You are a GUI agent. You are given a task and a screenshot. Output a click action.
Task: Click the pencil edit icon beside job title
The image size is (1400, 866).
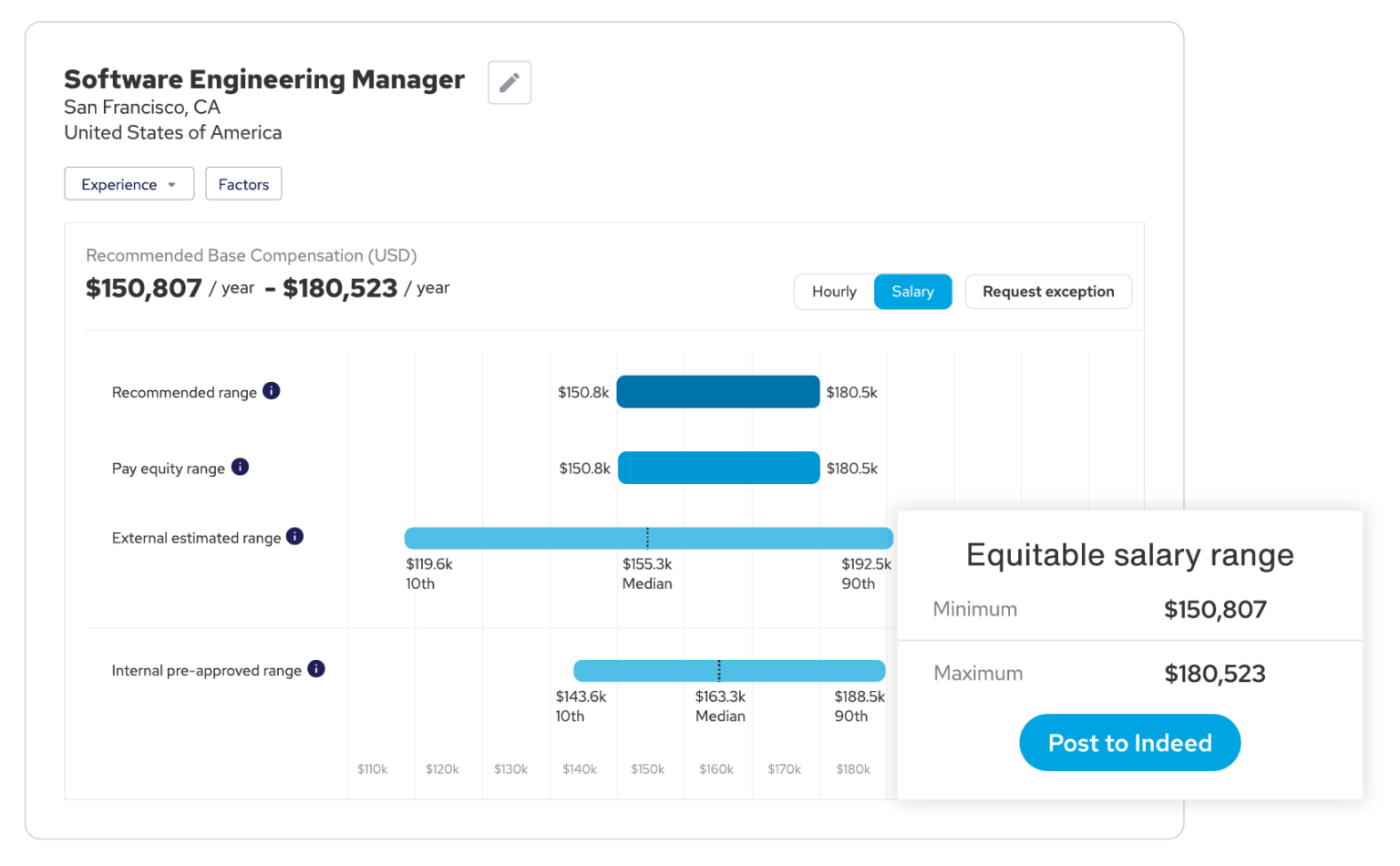pyautogui.click(x=509, y=83)
